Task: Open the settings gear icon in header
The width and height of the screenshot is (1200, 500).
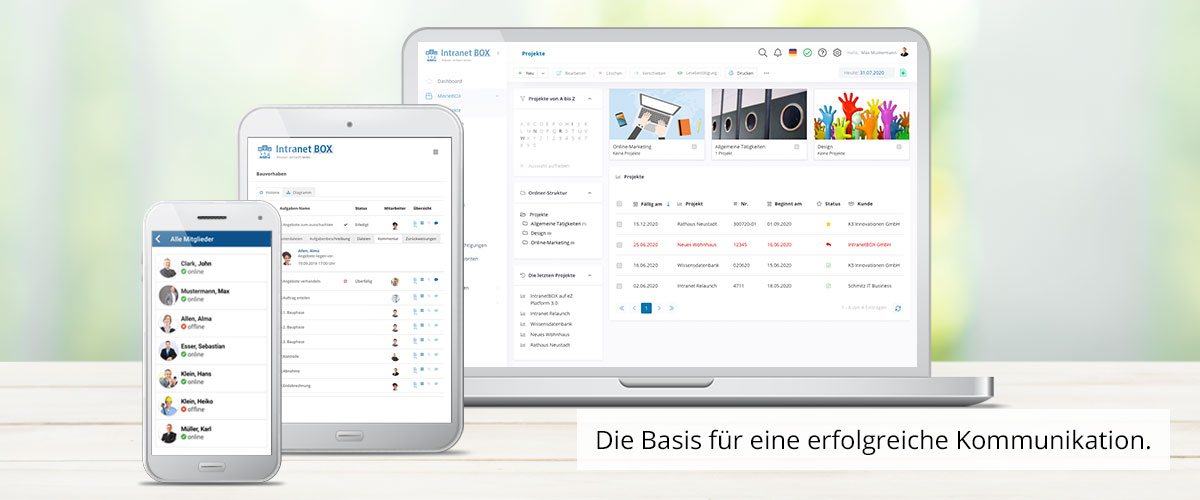Action: pos(837,52)
